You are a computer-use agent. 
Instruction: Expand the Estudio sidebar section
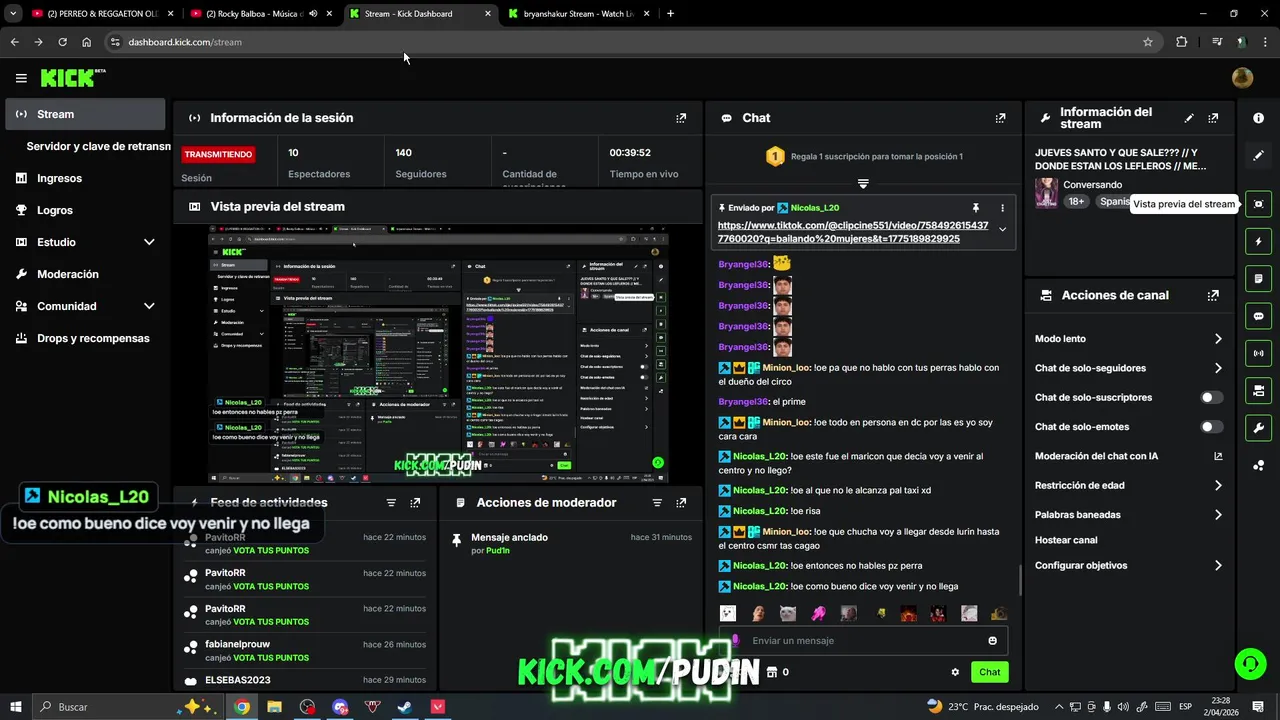point(149,242)
